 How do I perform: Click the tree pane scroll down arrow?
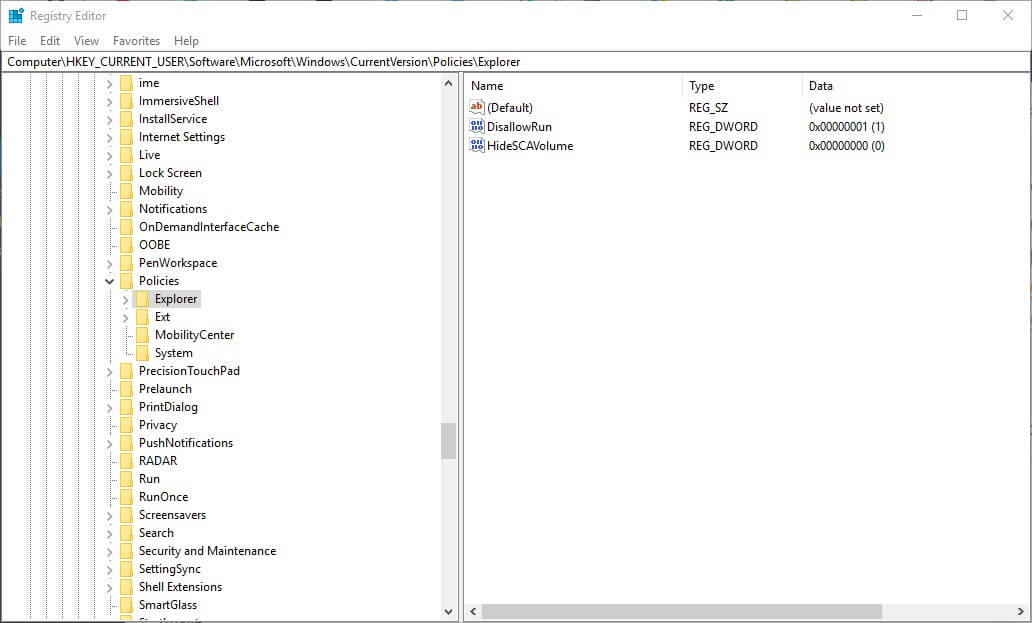point(449,611)
